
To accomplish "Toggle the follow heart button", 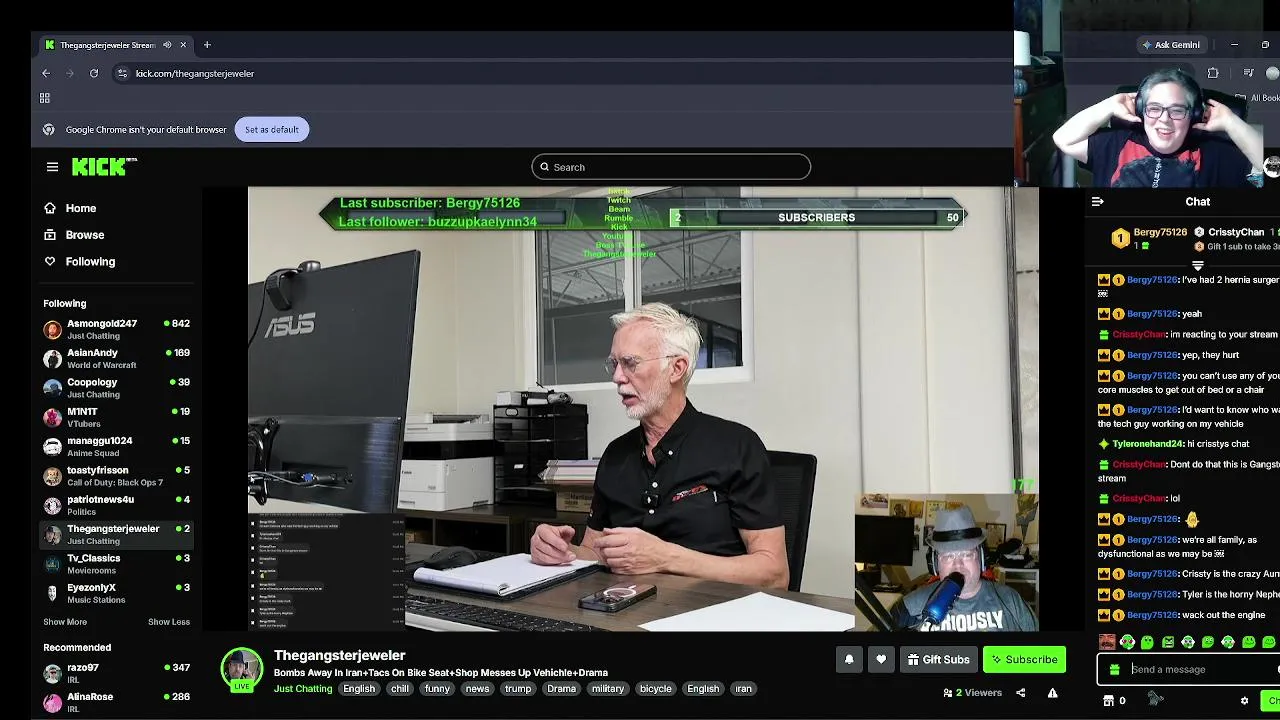I will click(x=881, y=660).
